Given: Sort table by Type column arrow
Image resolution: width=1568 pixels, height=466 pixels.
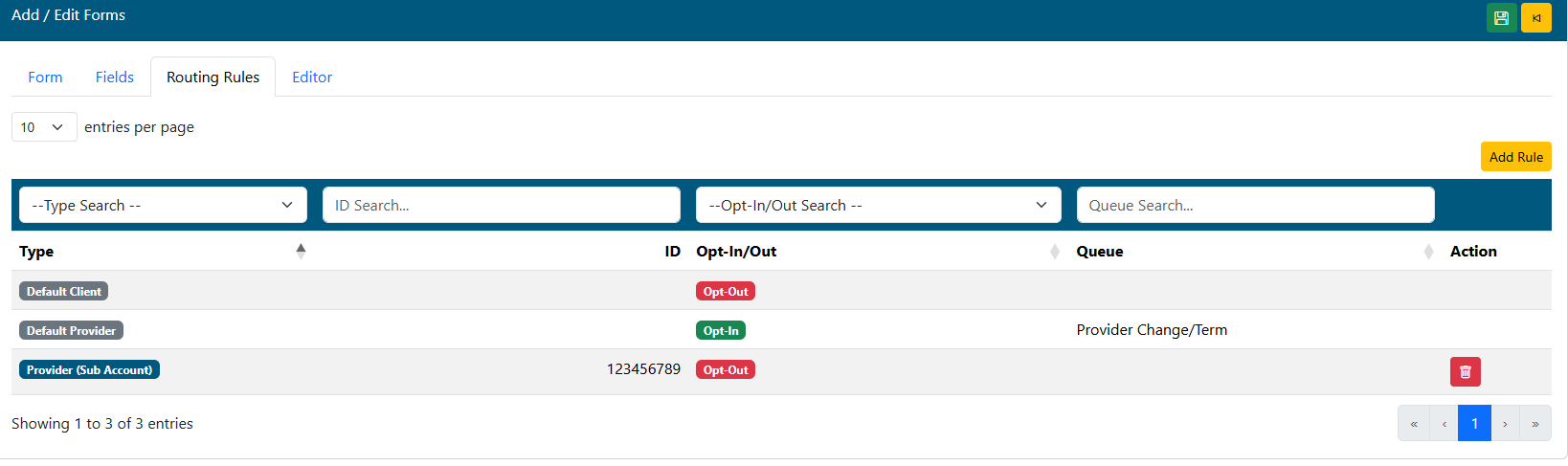Looking at the screenshot, I should pos(301,251).
